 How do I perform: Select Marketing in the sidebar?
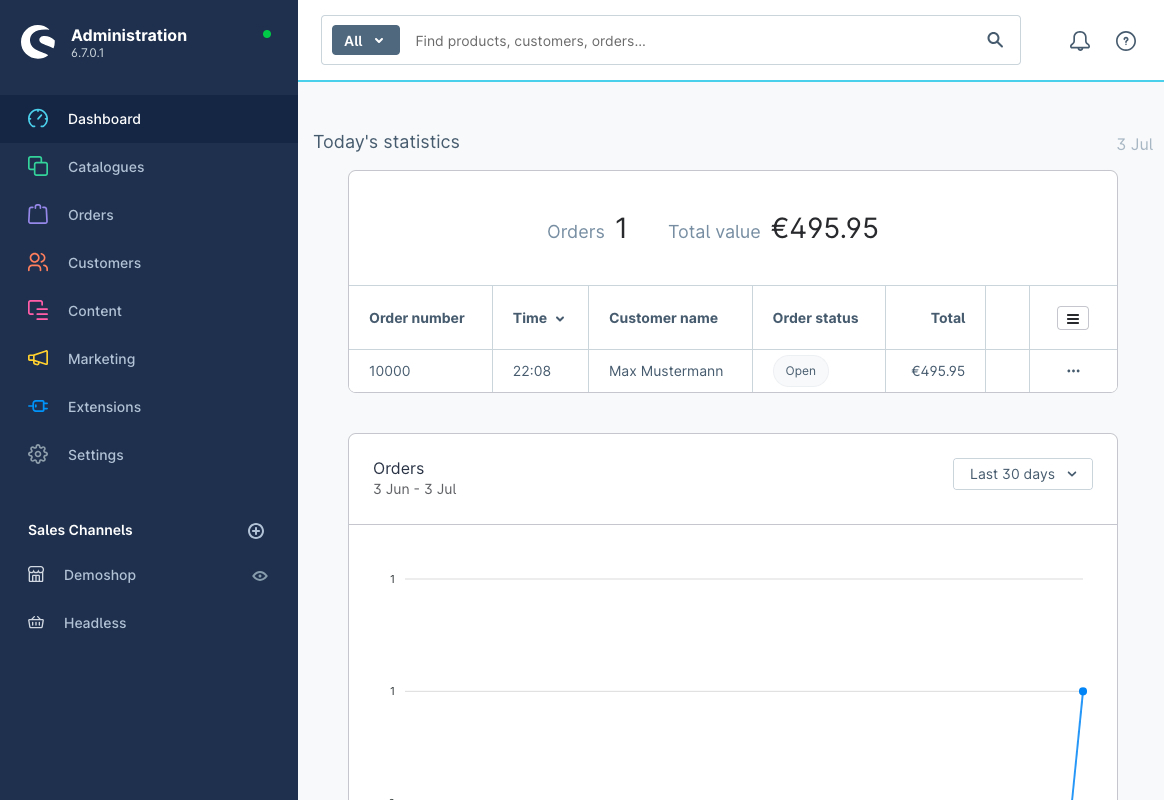(101, 359)
